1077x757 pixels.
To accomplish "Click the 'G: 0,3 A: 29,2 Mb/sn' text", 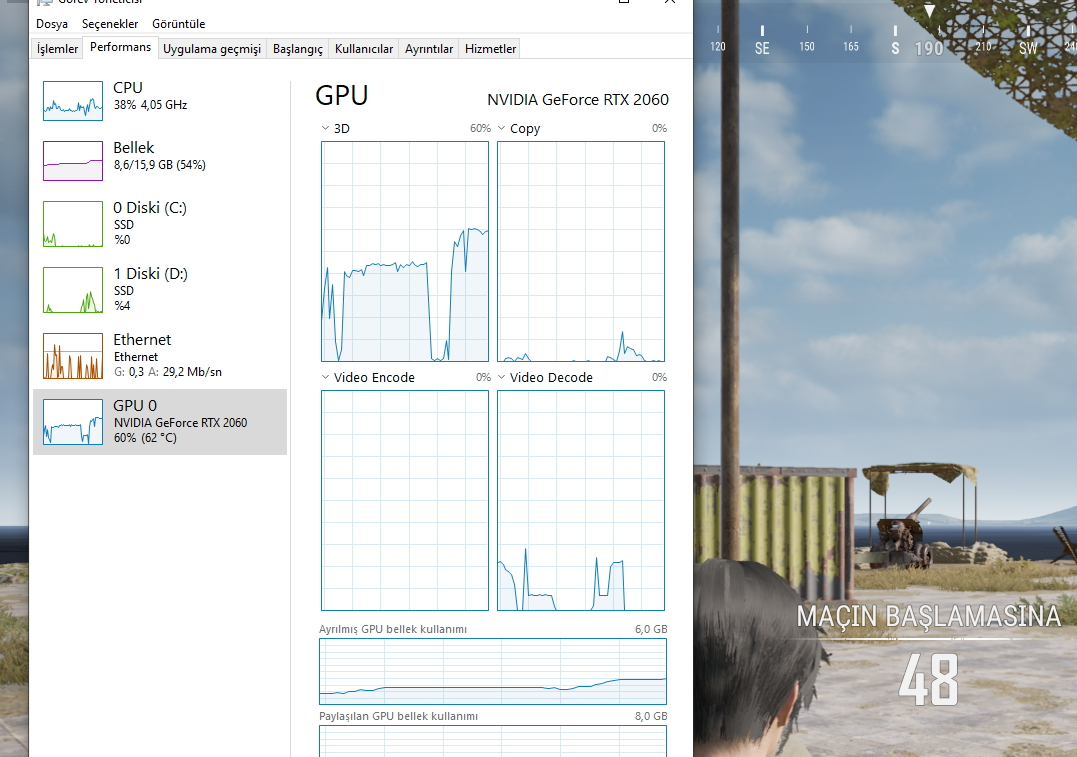I will (168, 372).
